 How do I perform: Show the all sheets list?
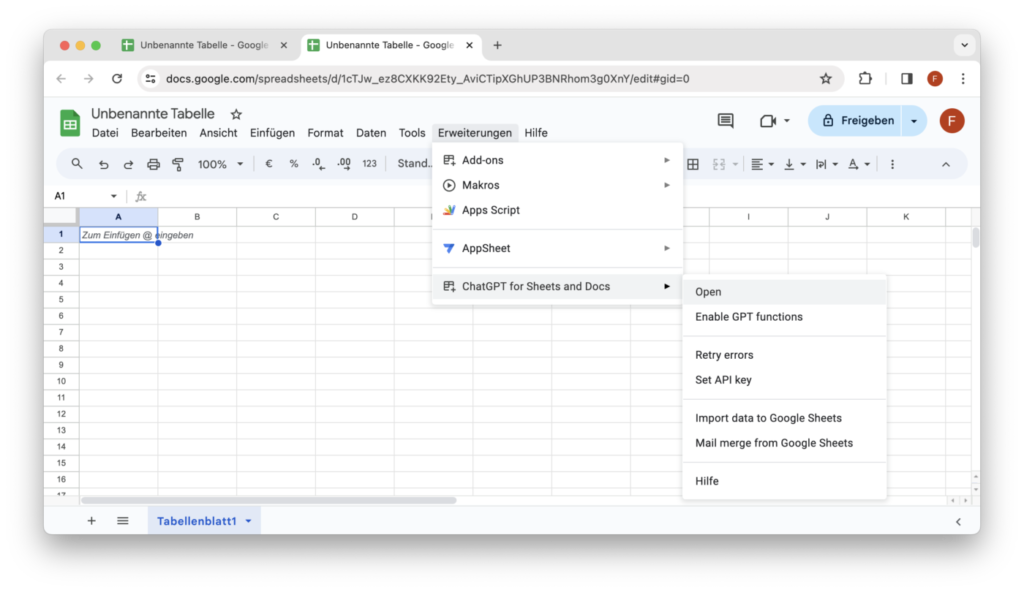pyautogui.click(x=123, y=521)
